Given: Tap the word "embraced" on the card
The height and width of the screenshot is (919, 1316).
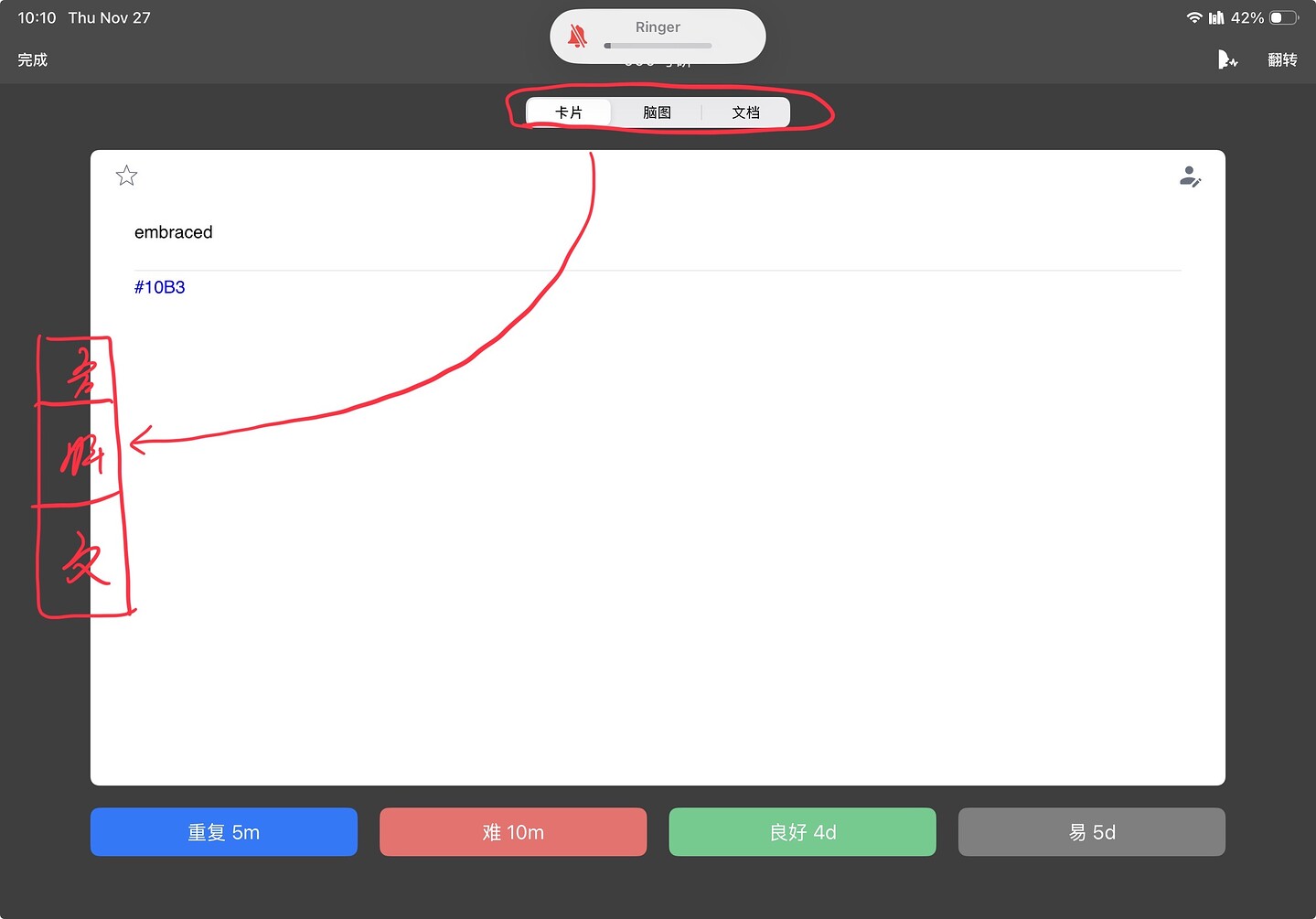Looking at the screenshot, I should point(174,232).
